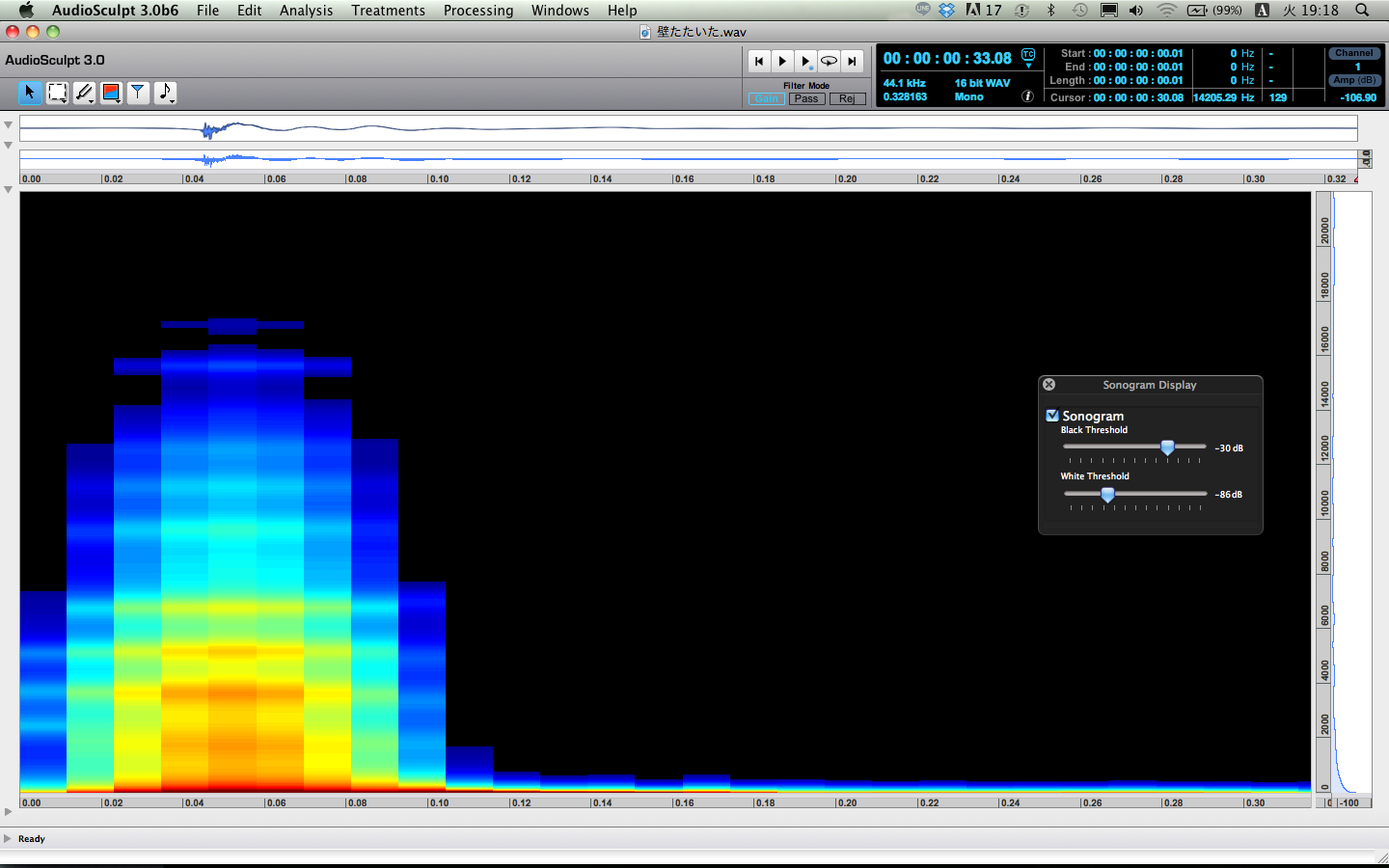Viewport: 1389px width, 868px height.
Task: Open the display mirroring menu
Action: (x=1109, y=11)
